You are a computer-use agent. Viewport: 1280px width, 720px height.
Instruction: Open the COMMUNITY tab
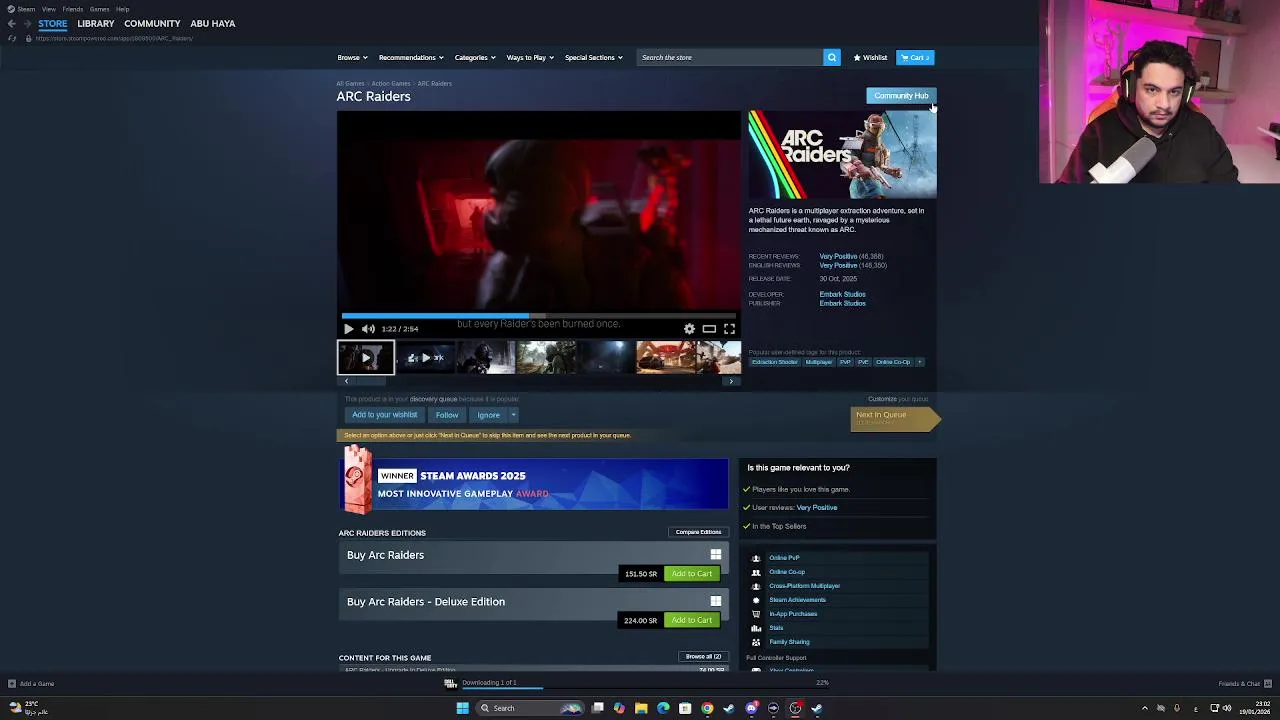pos(152,23)
